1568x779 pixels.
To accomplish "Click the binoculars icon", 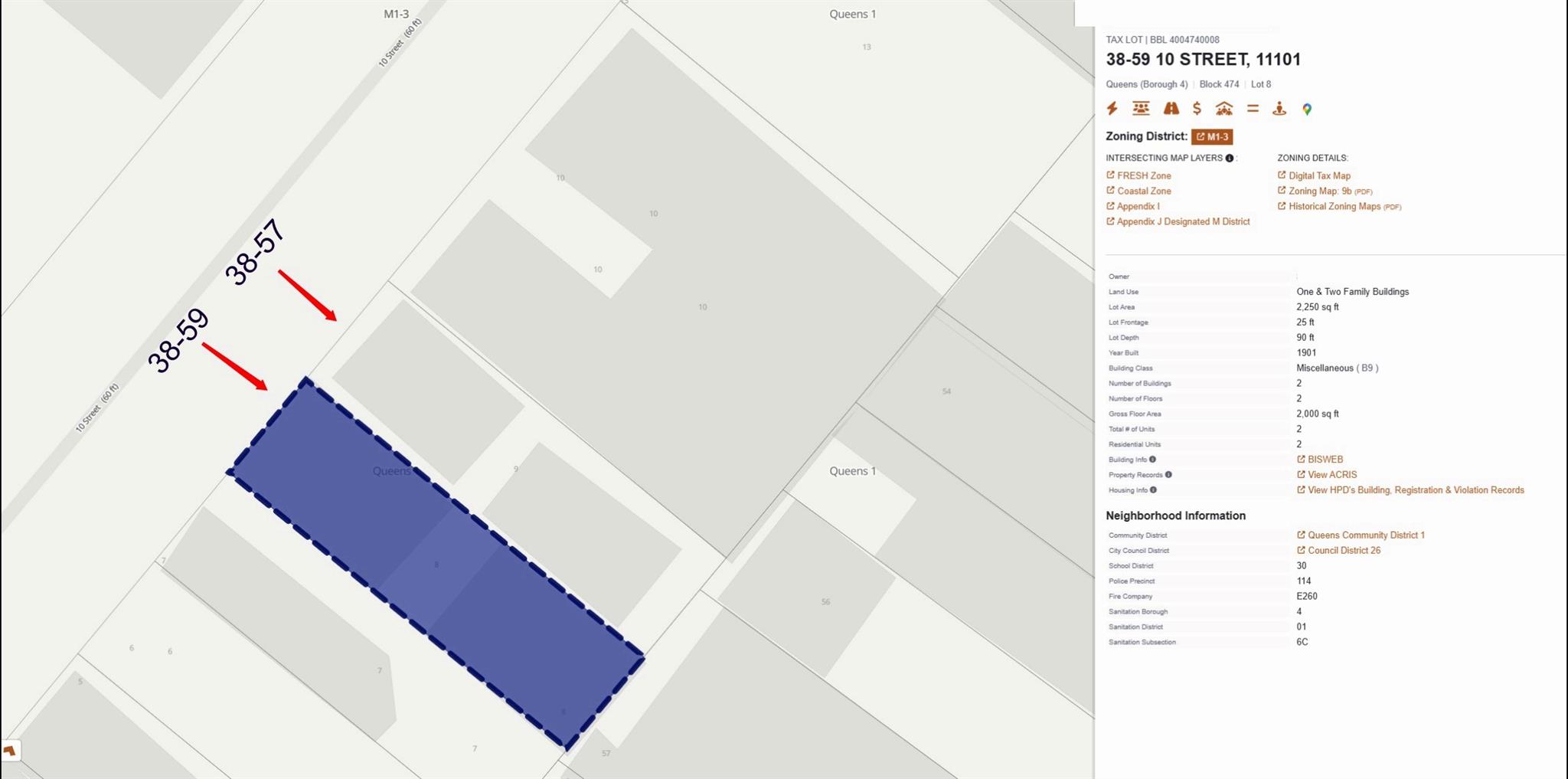I will (x=1171, y=109).
